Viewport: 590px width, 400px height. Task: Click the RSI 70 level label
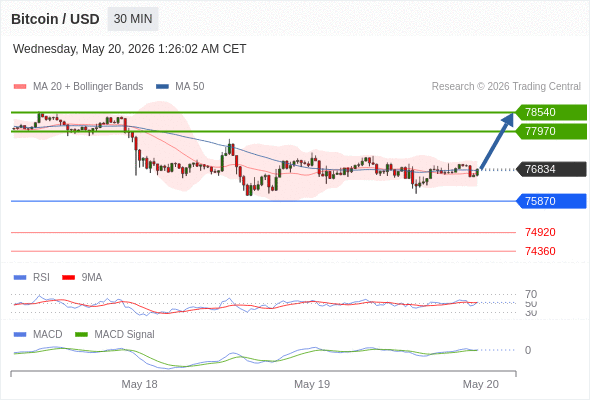(x=531, y=294)
